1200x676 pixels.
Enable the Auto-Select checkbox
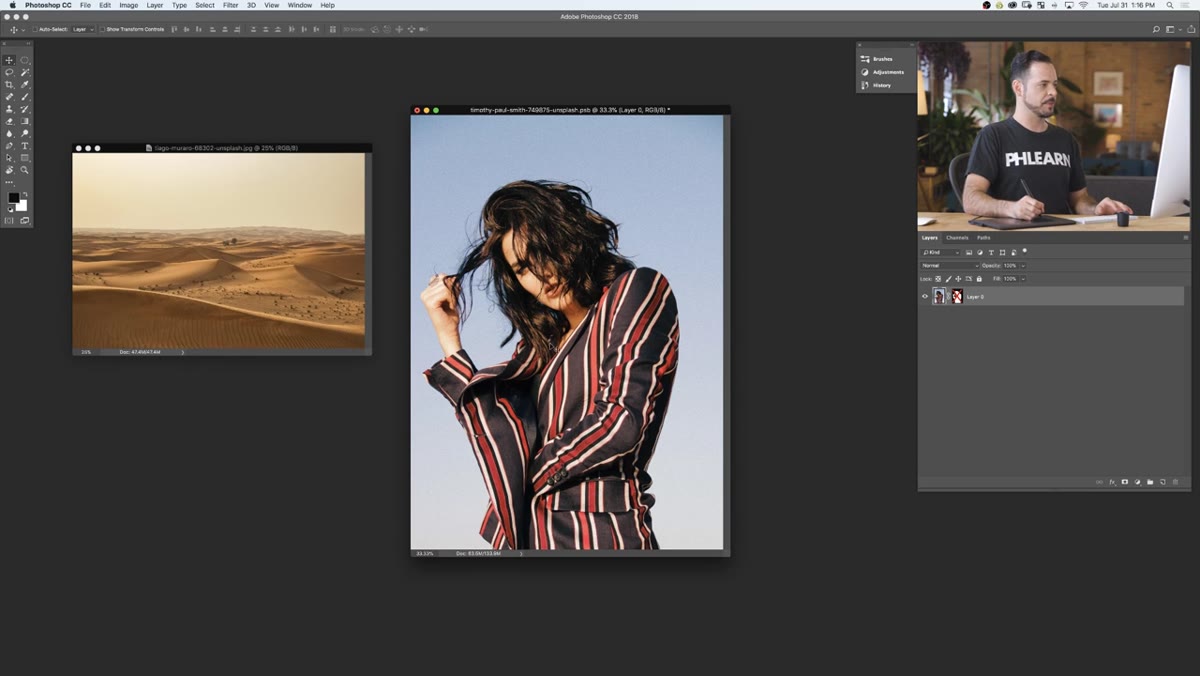pyautogui.click(x=35, y=29)
